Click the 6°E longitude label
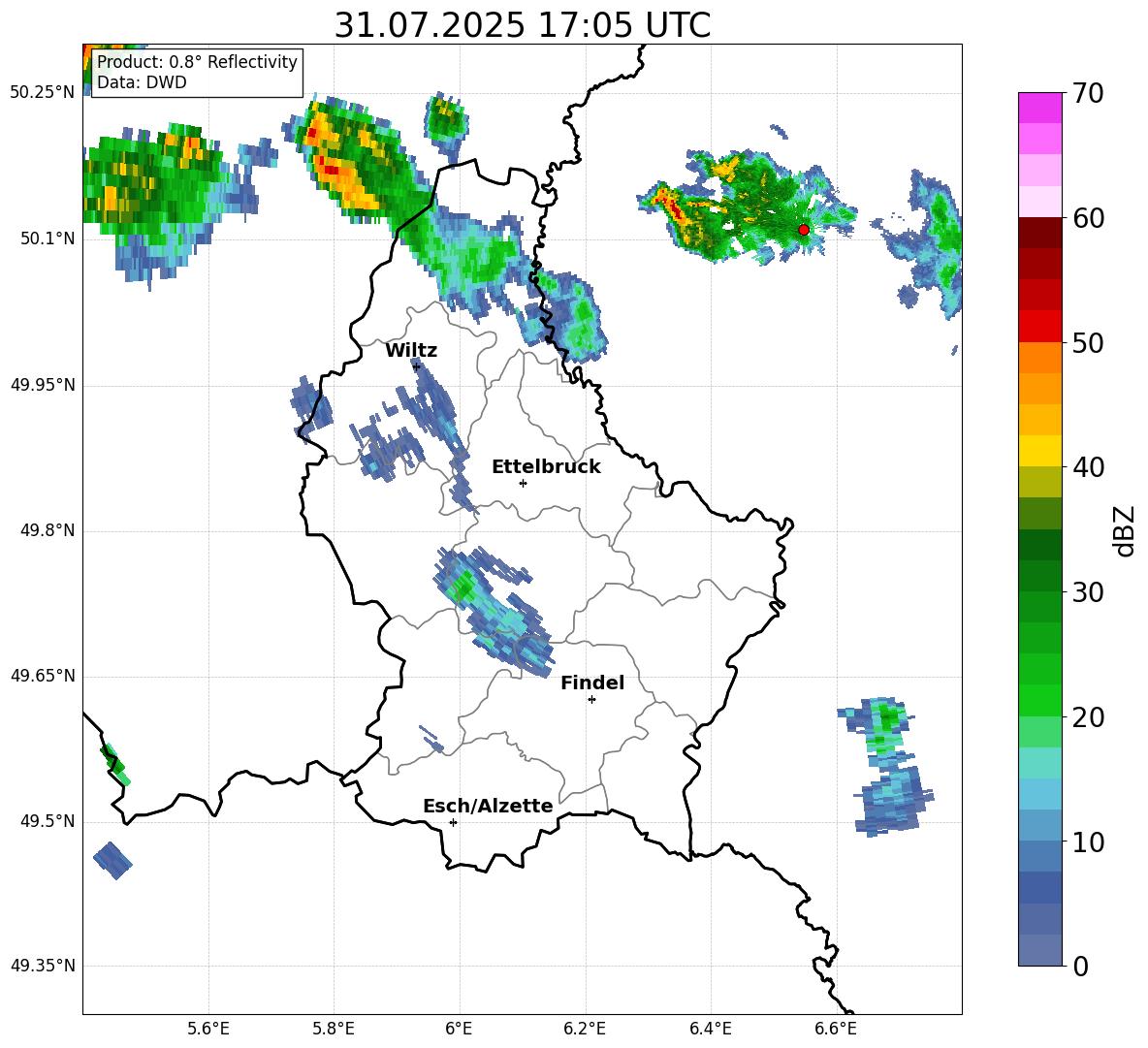Viewport: 1148px width, 1048px height. pos(459,1029)
